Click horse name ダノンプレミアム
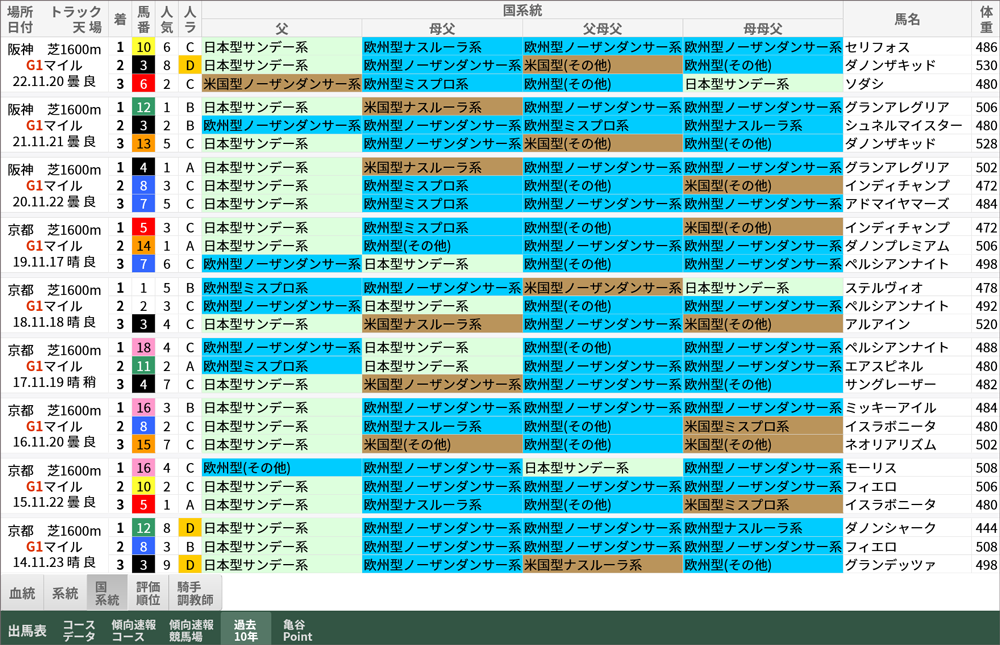The image size is (1000, 645). pos(897,246)
